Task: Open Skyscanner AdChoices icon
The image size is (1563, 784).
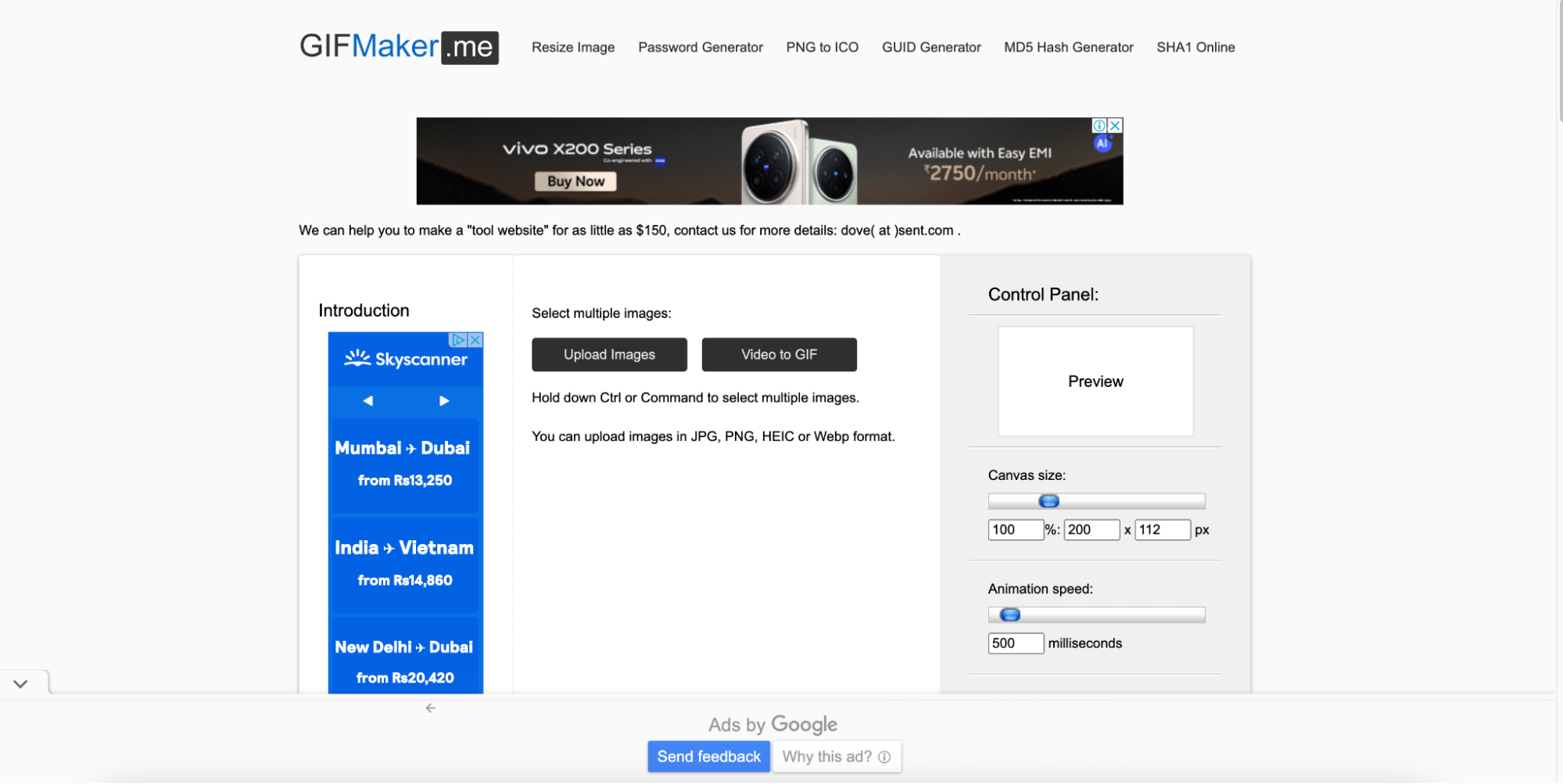Action: tap(459, 340)
